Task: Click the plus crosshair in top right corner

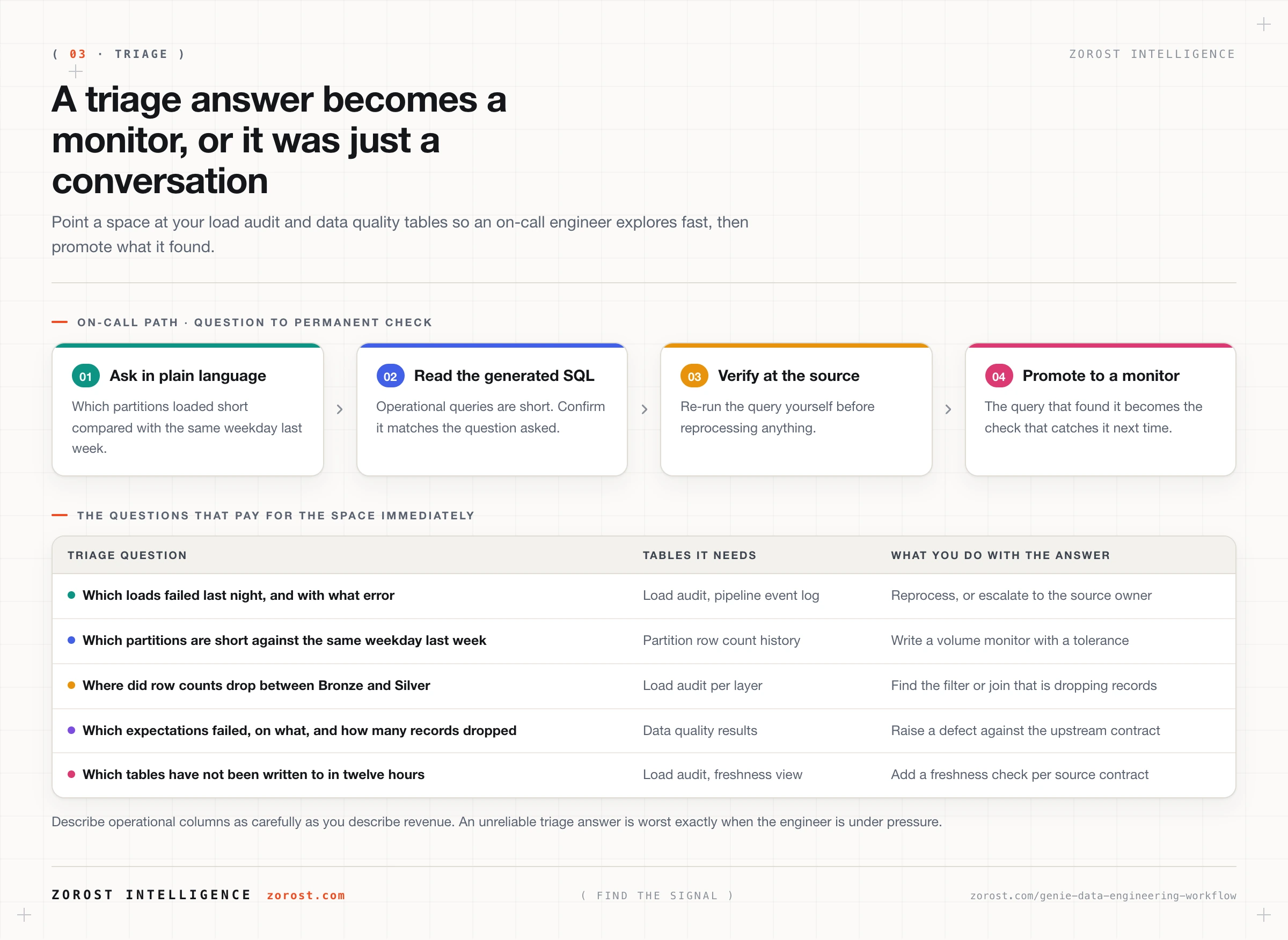Action: [x=1263, y=25]
